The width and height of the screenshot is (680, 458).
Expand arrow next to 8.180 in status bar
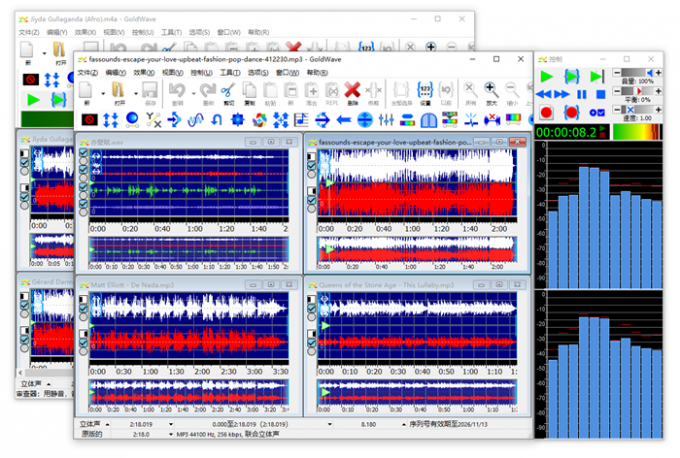click(x=404, y=424)
